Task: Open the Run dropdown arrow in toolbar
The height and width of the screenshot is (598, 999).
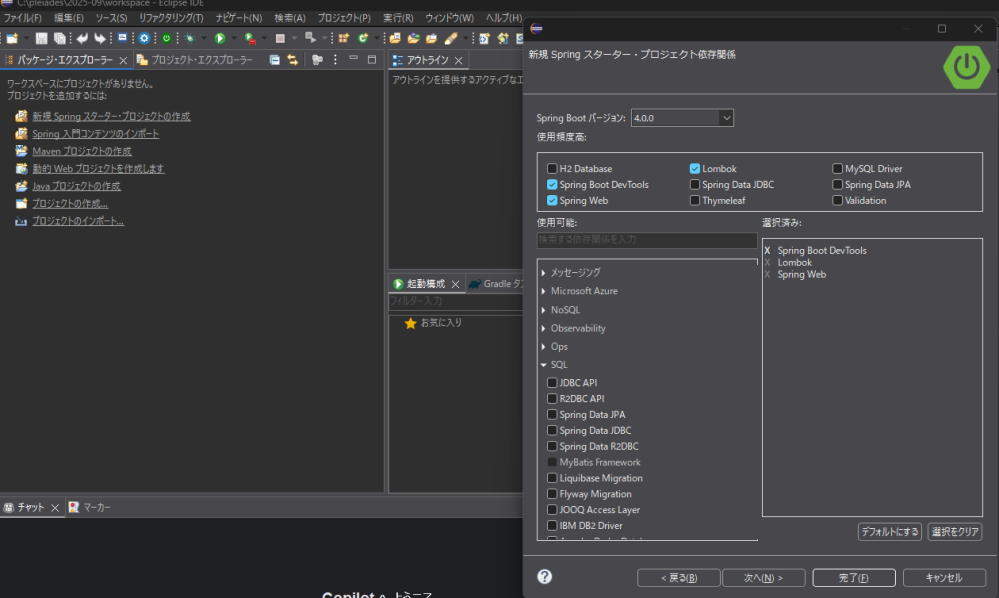Action: (x=234, y=38)
